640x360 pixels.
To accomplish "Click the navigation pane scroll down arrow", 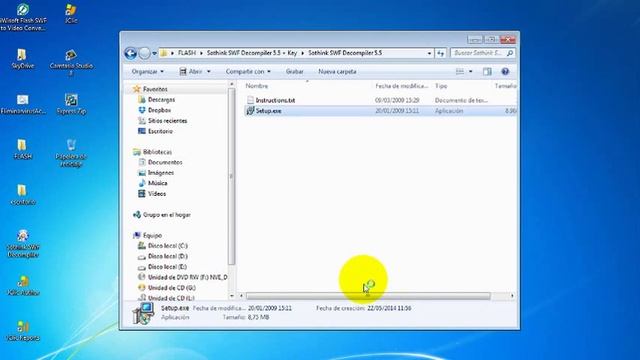I will tap(231, 296).
